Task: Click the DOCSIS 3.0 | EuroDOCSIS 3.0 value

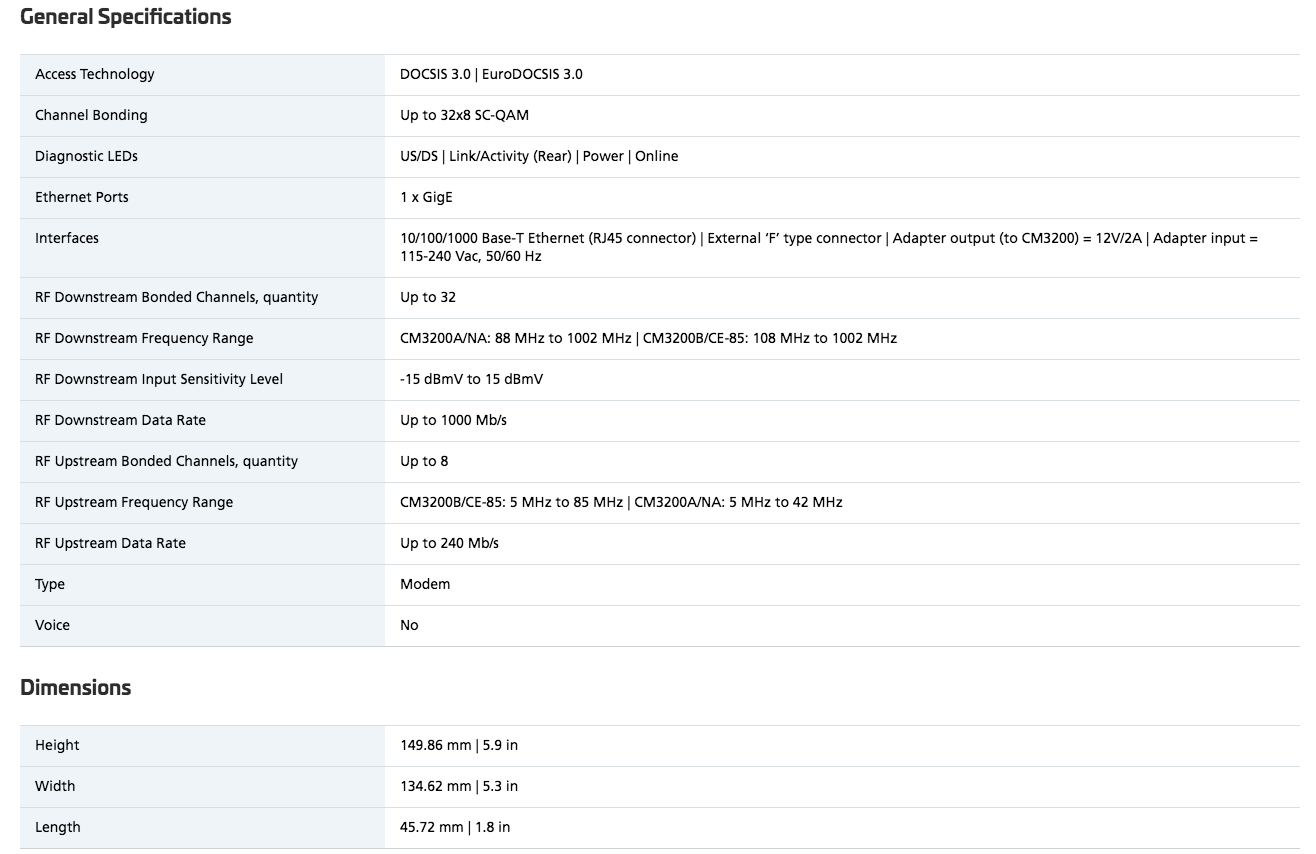Action: click(x=491, y=74)
